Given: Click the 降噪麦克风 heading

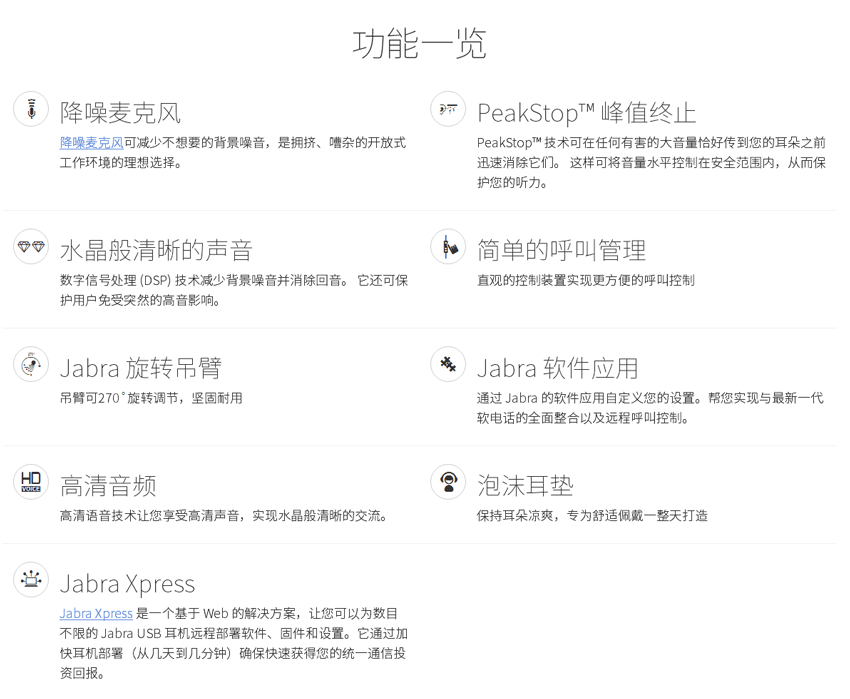Looking at the screenshot, I should tap(120, 113).
